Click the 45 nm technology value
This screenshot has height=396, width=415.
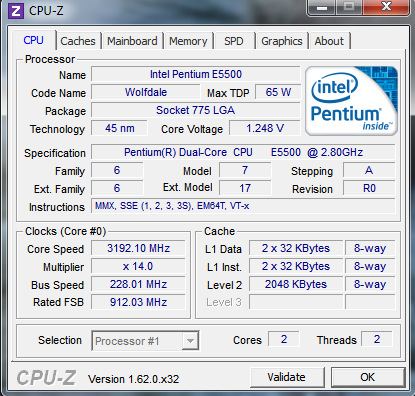pyautogui.click(x=119, y=128)
